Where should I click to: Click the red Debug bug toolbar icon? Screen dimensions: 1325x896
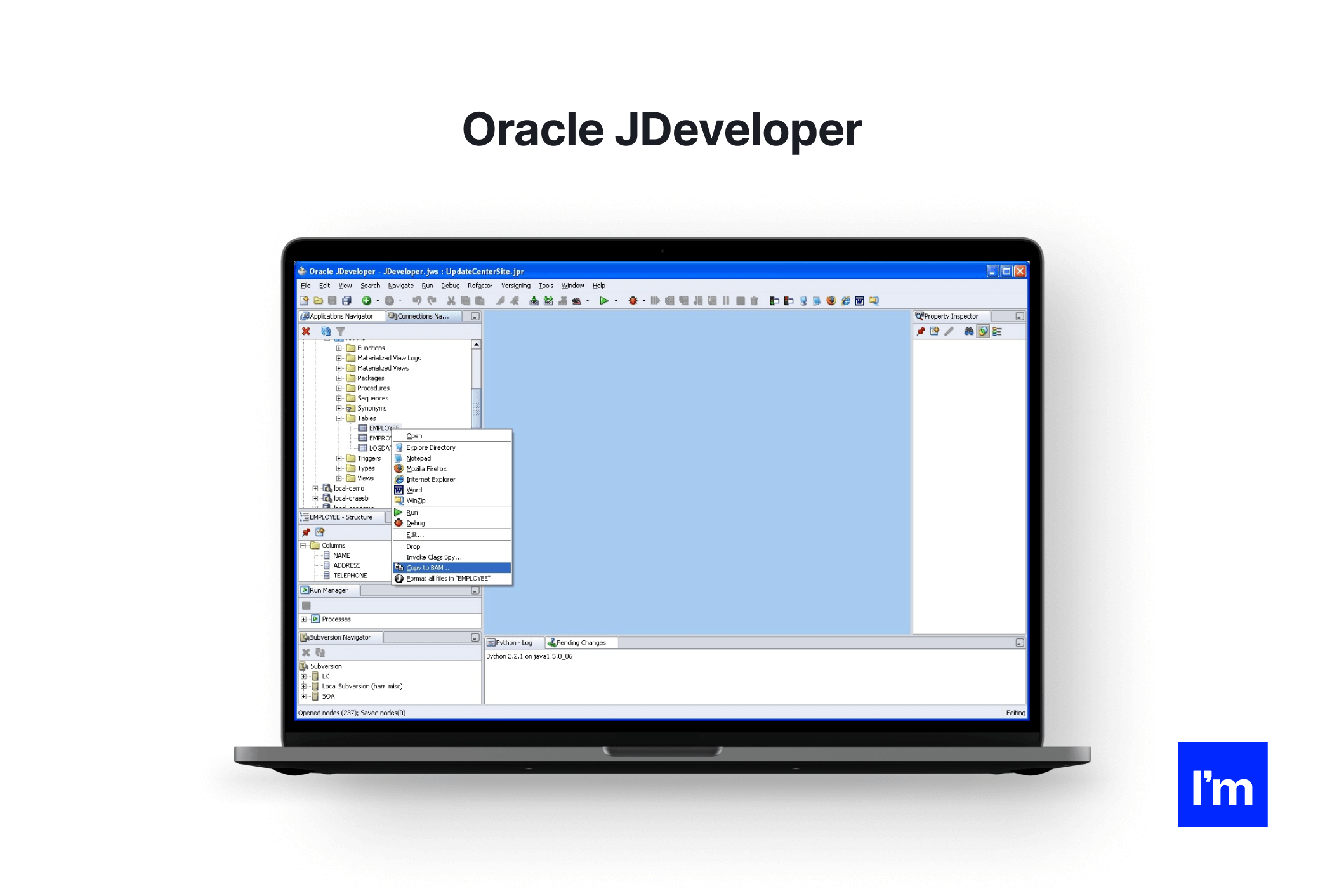pos(633,301)
